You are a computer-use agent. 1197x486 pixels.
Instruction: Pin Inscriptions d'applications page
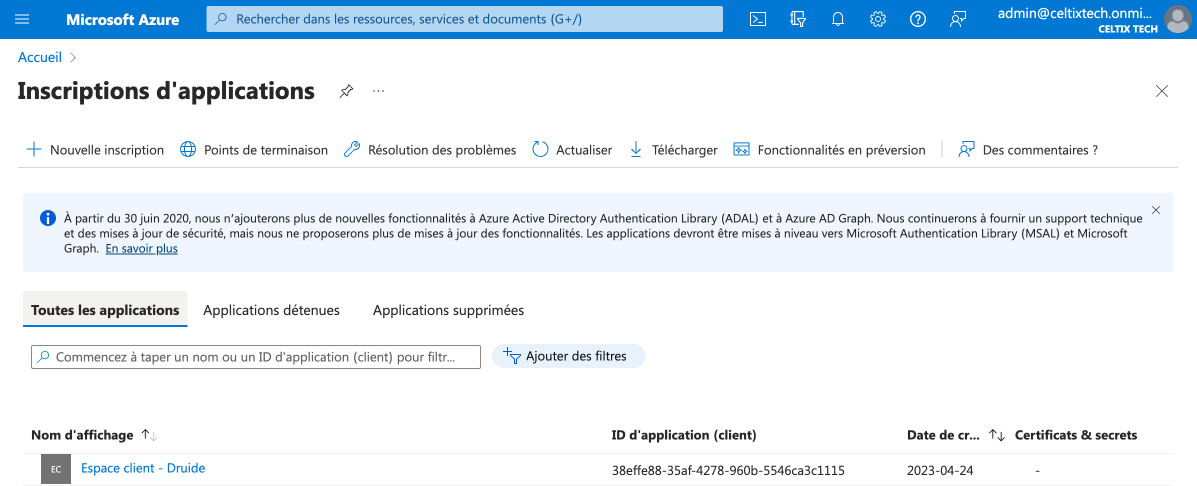(x=347, y=92)
